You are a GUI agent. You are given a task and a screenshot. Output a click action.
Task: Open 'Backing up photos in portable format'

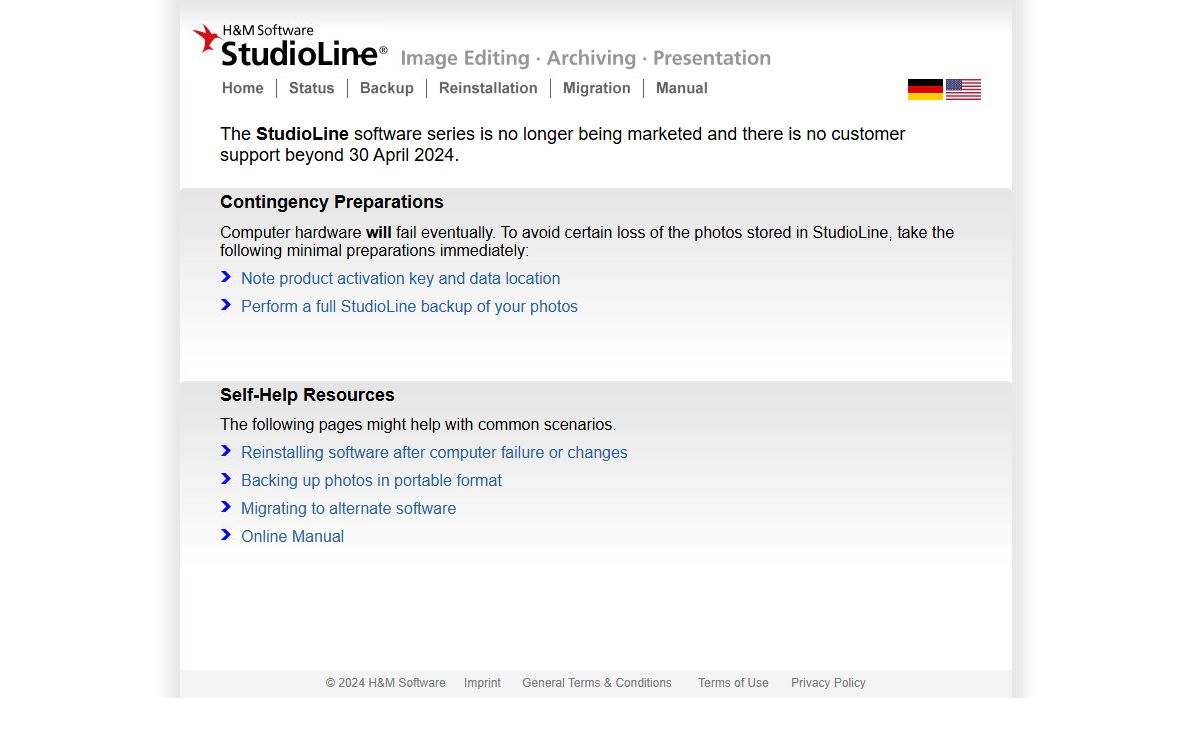(371, 480)
